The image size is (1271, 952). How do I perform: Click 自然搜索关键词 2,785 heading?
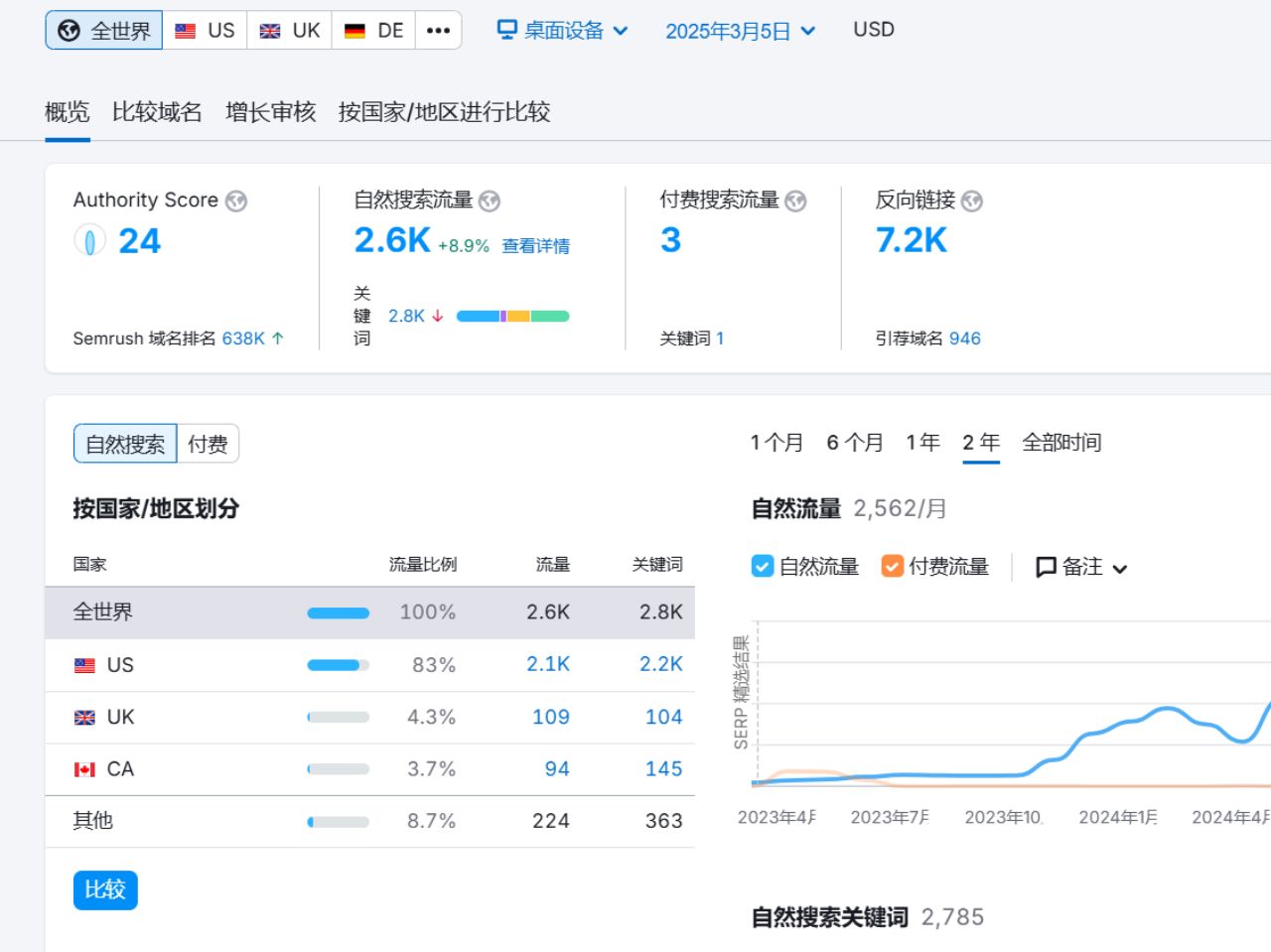pos(868,917)
